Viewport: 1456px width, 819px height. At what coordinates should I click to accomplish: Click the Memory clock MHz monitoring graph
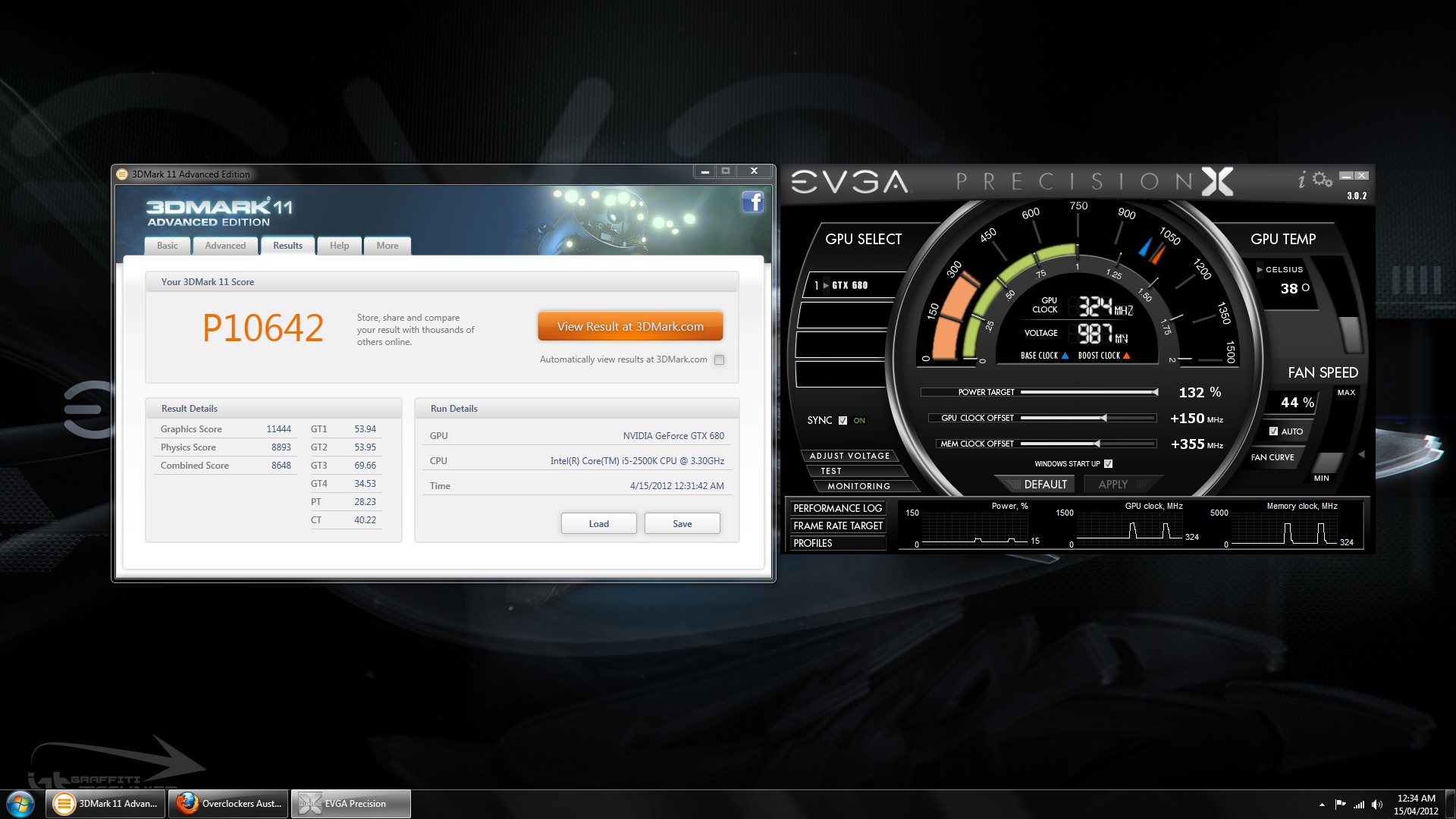tap(1284, 529)
